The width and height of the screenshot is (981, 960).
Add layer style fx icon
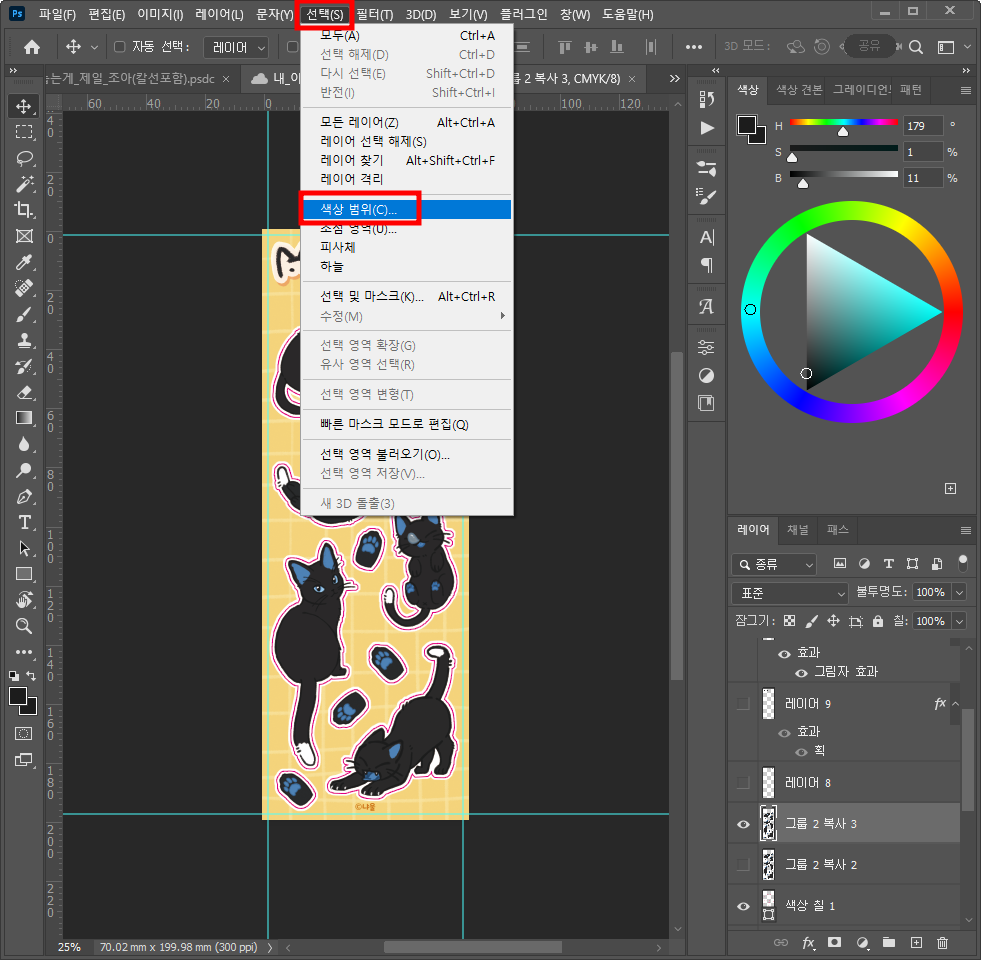tap(808, 942)
